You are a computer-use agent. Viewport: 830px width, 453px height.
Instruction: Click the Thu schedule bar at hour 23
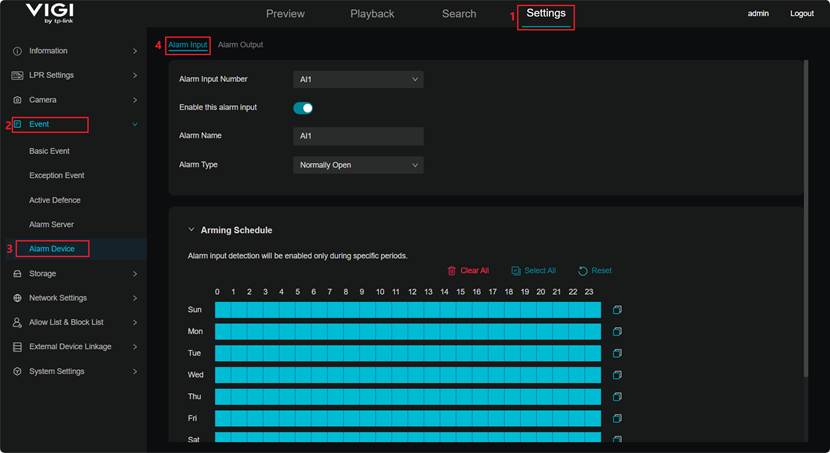593,397
